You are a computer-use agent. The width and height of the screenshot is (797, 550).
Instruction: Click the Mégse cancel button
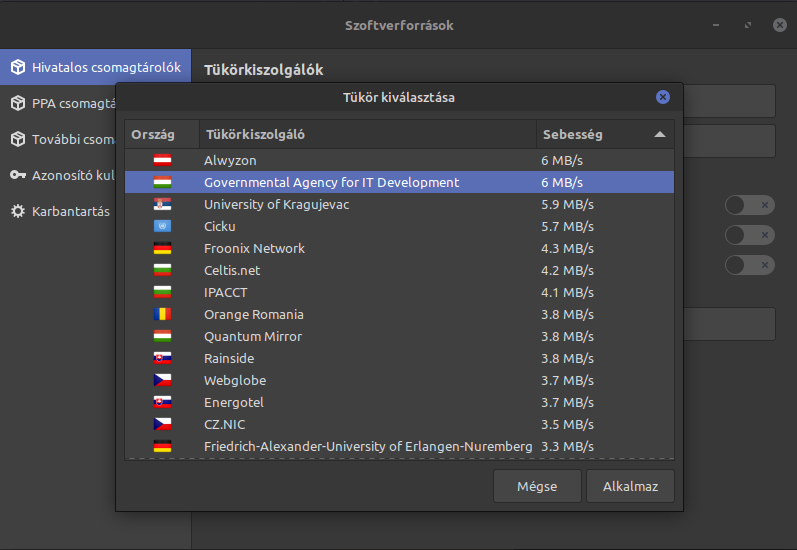pyautogui.click(x=537, y=486)
